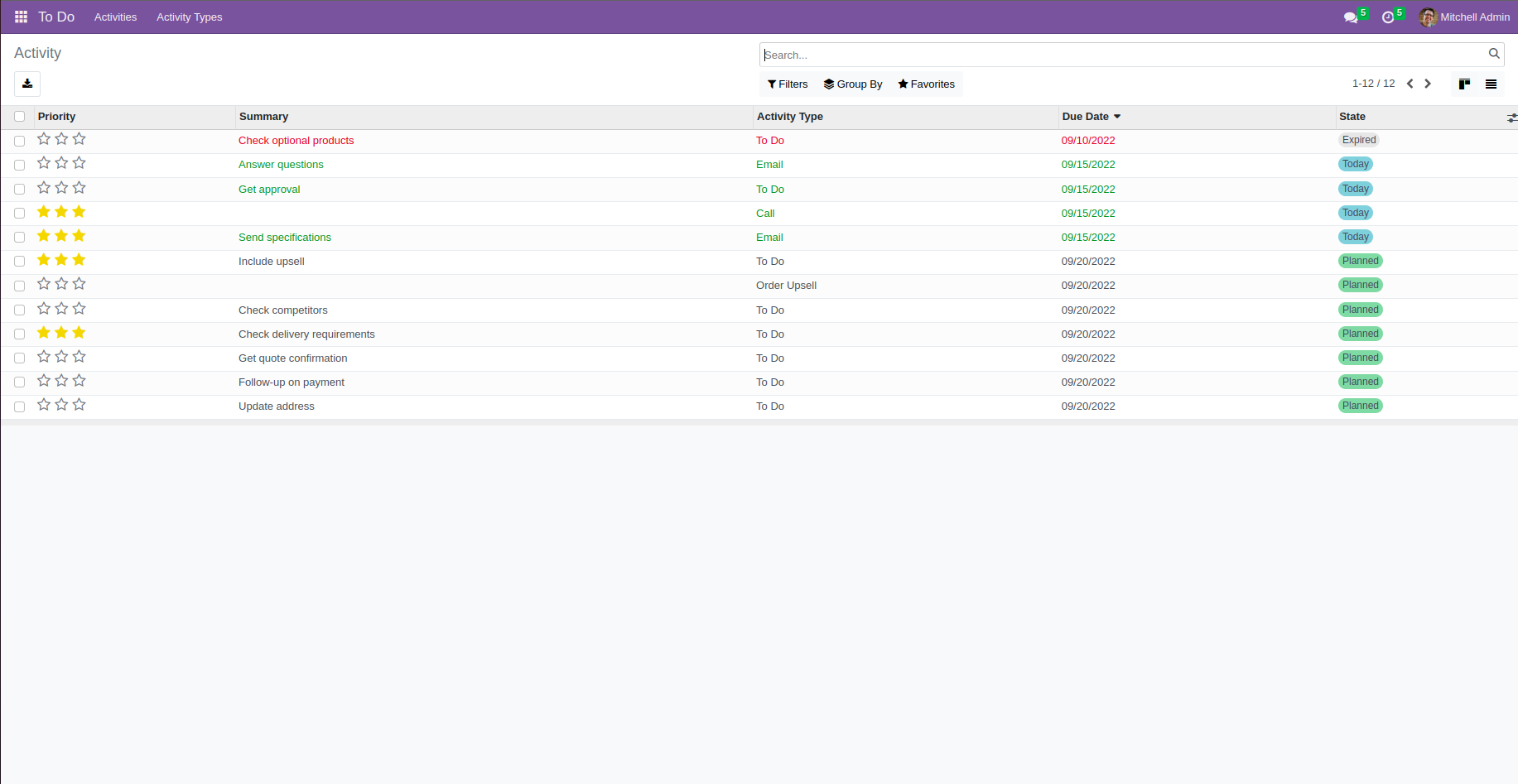The height and width of the screenshot is (784, 1518).
Task: Click the third star for Include upsell
Action: (x=79, y=260)
